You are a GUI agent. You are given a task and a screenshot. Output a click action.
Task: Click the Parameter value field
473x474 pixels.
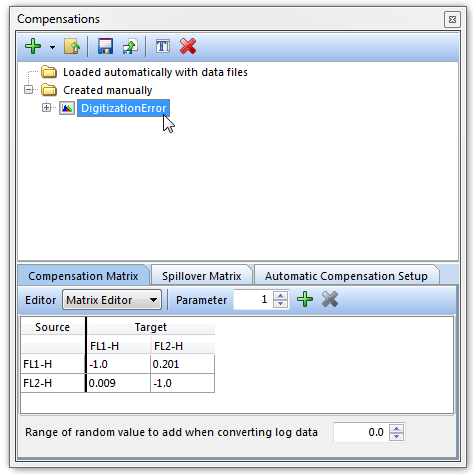coord(253,300)
